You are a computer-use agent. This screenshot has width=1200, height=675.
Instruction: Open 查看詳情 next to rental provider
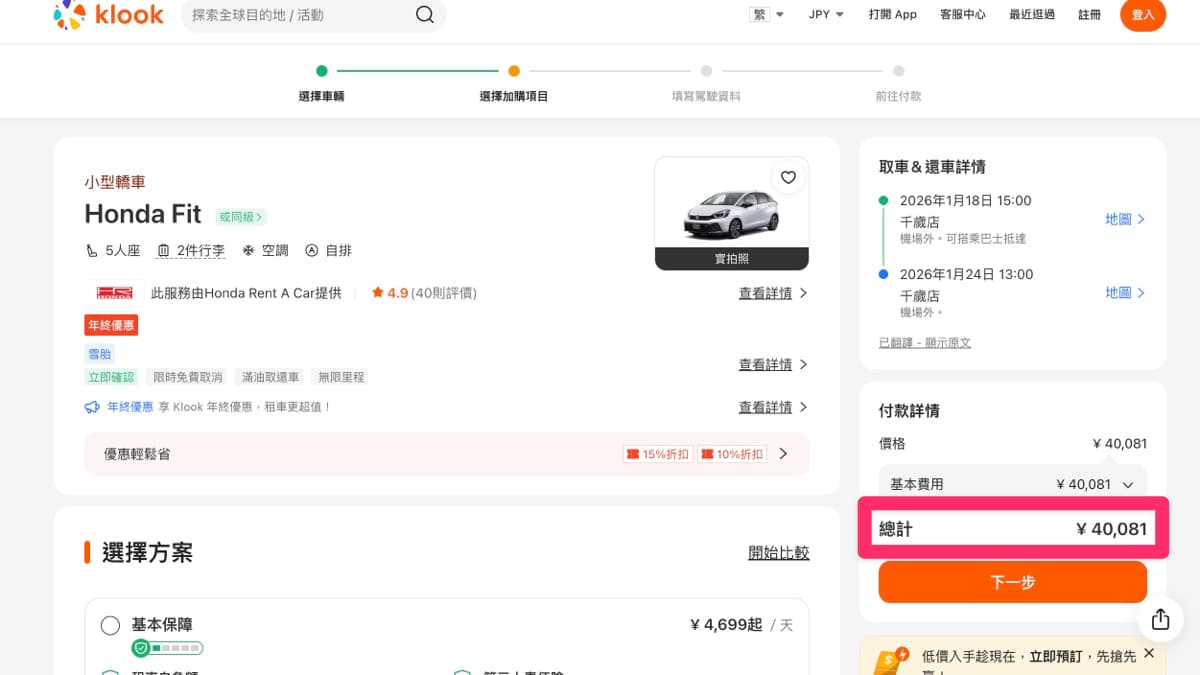pos(773,293)
